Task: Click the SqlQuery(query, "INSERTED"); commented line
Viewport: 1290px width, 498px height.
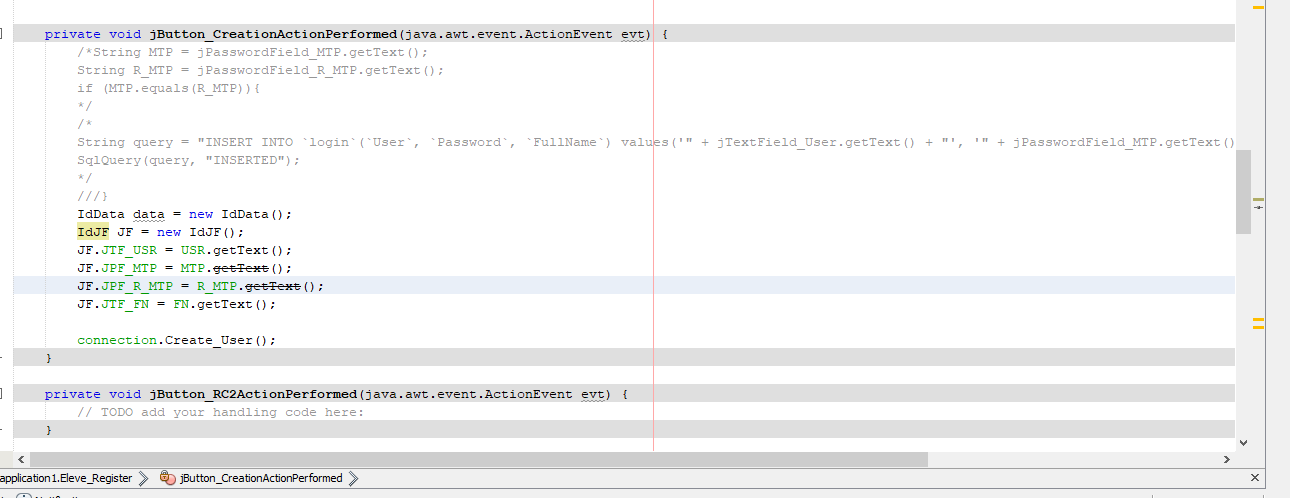Action: [x=188, y=160]
